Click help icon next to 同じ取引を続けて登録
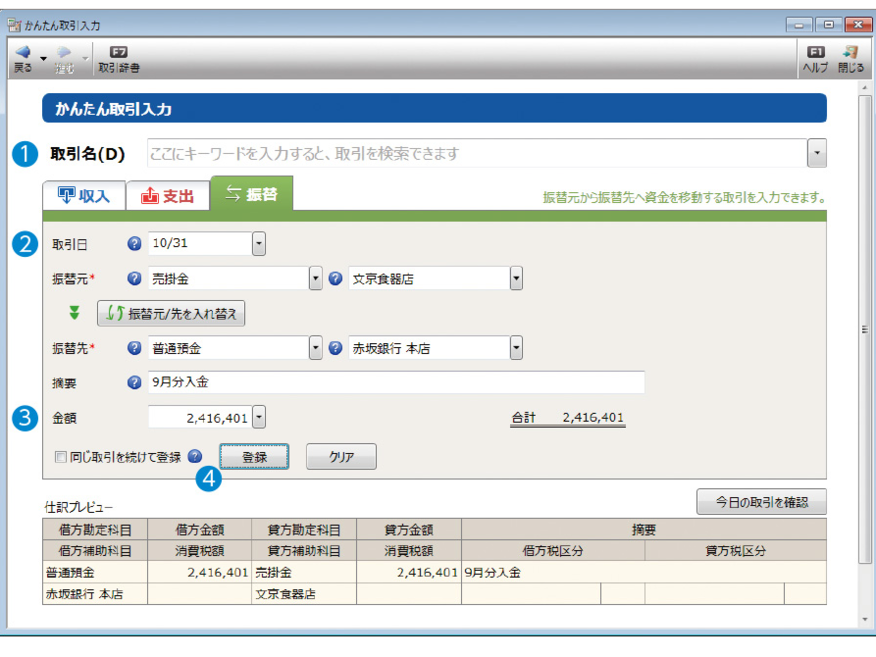The width and height of the screenshot is (876, 657). point(195,457)
